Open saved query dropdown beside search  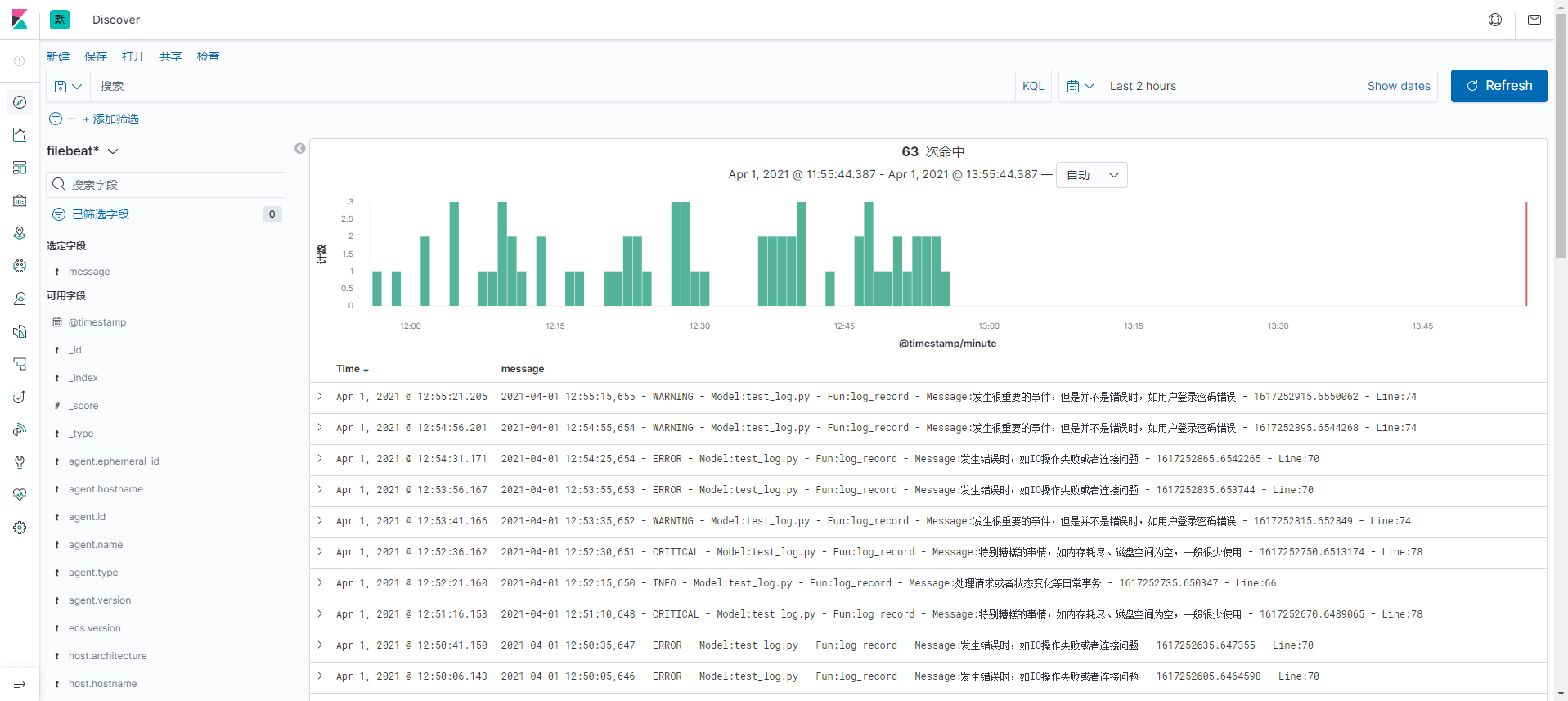coord(68,86)
